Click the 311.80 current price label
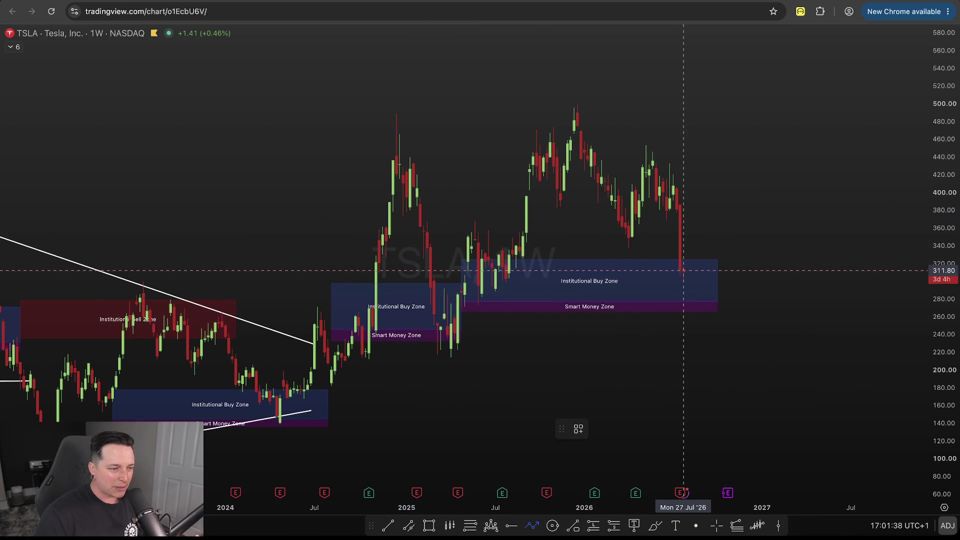The image size is (960, 540). pos(943,271)
